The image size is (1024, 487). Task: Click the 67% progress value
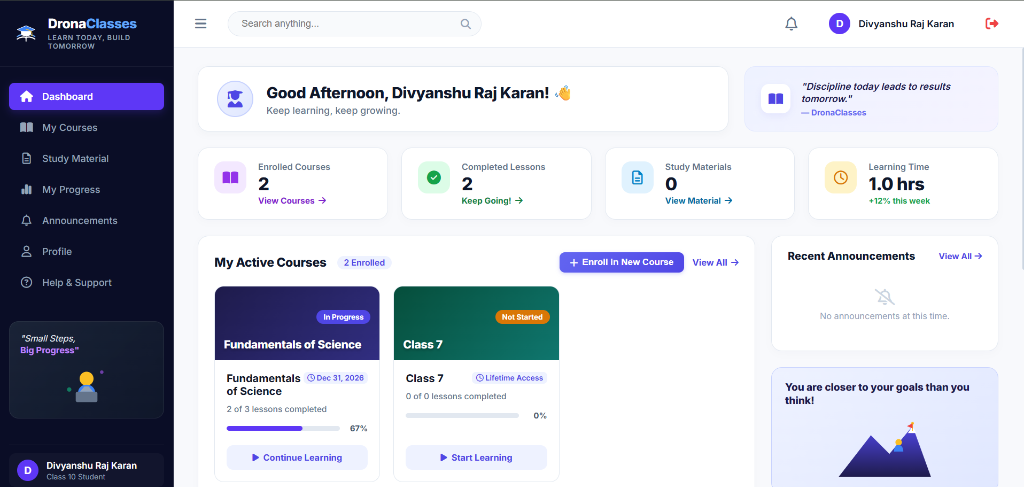[359, 429]
